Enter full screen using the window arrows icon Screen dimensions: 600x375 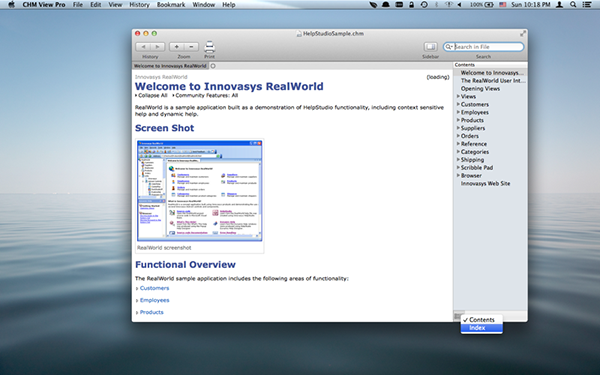pyautogui.click(x=522, y=34)
